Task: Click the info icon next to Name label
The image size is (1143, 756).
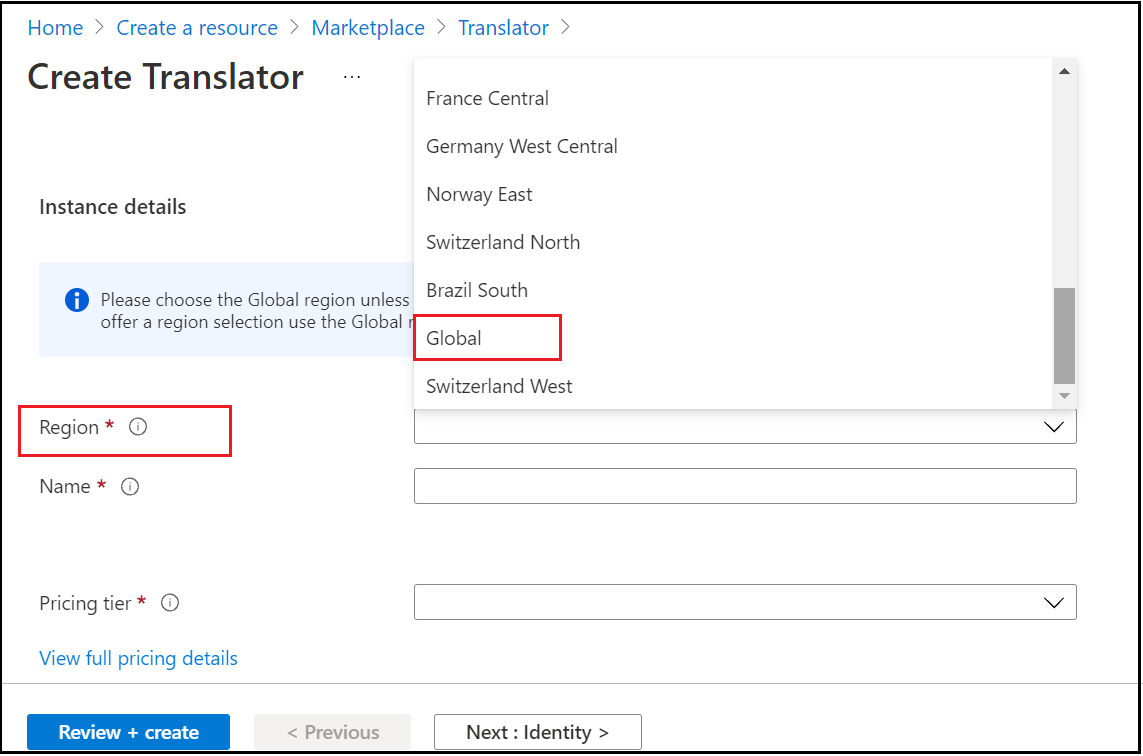Action: tap(129, 487)
